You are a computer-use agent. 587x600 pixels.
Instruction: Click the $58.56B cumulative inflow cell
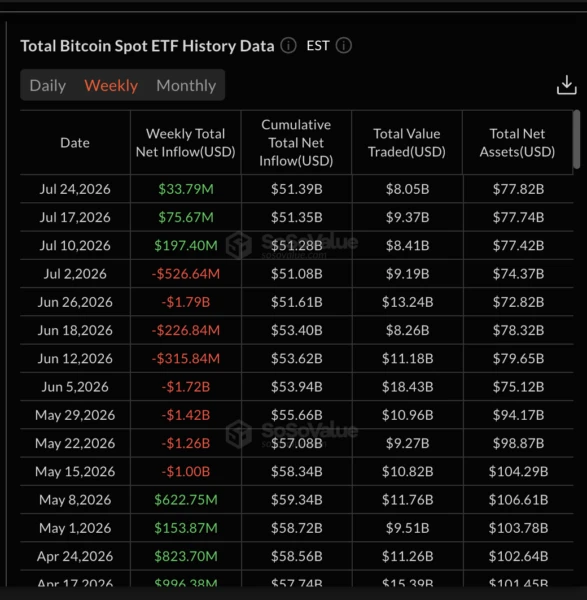pos(297,556)
